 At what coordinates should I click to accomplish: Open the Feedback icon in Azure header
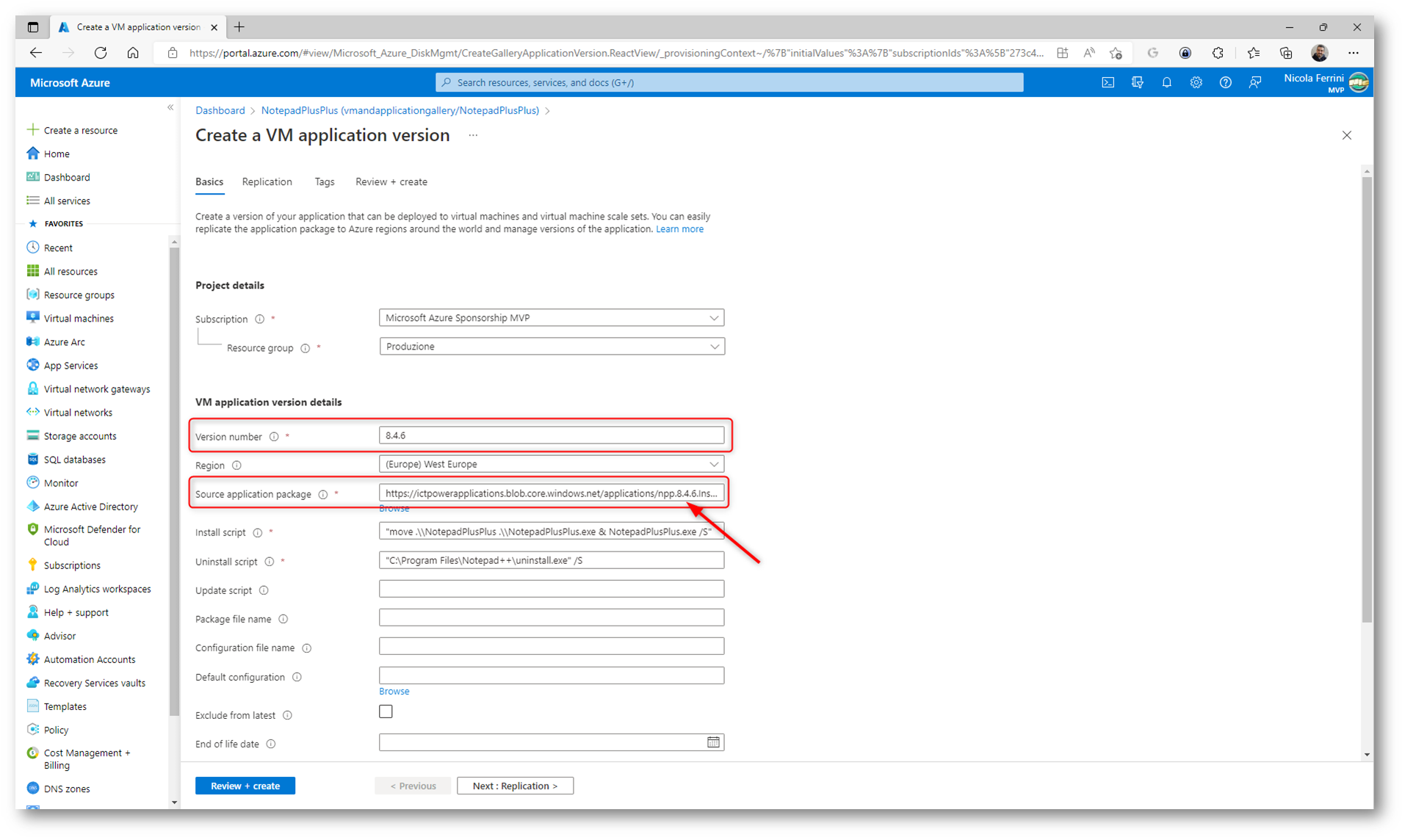[x=1254, y=83]
